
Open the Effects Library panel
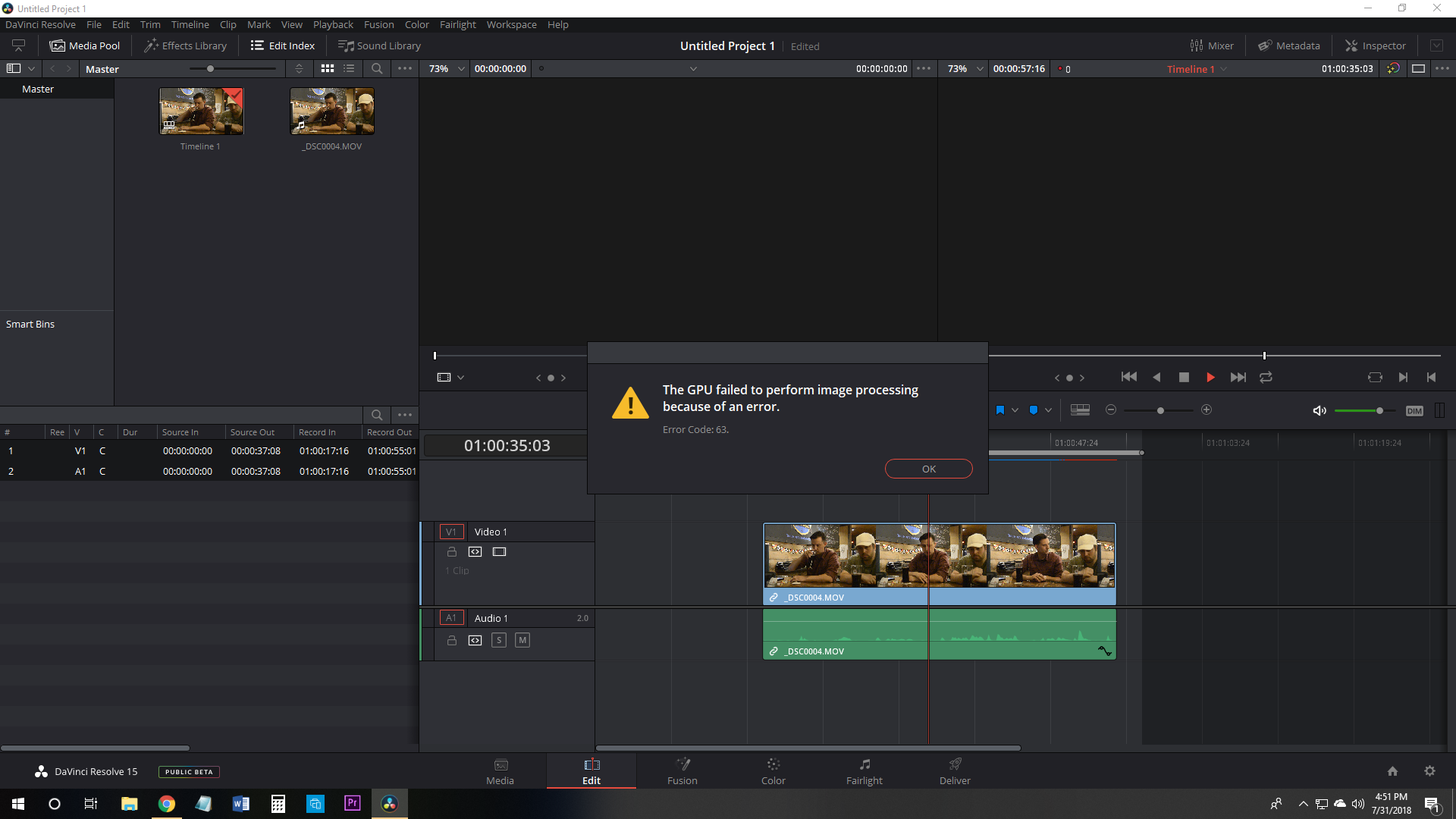coord(186,45)
